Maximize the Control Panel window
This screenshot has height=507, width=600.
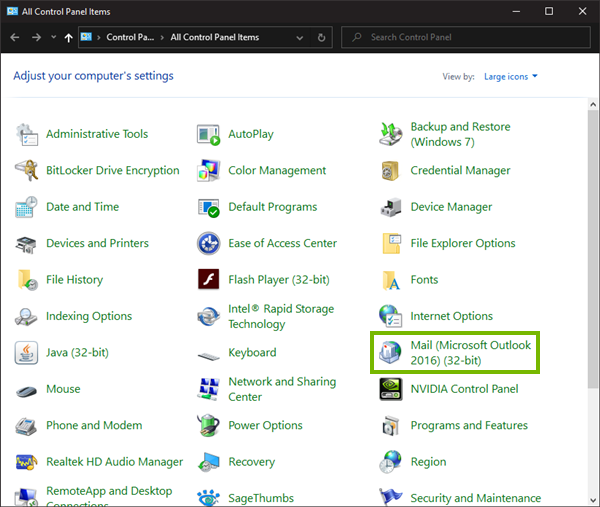549,11
